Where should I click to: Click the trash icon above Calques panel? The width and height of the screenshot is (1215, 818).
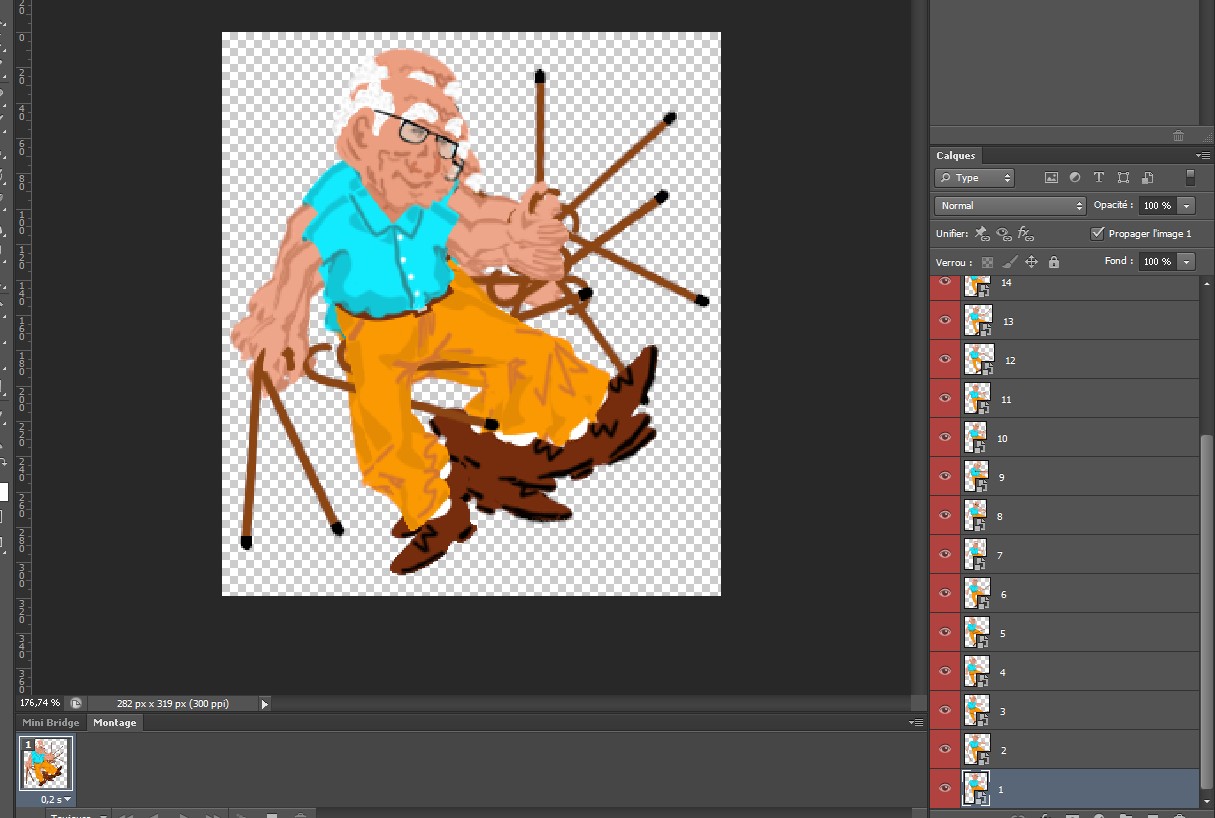click(1178, 136)
